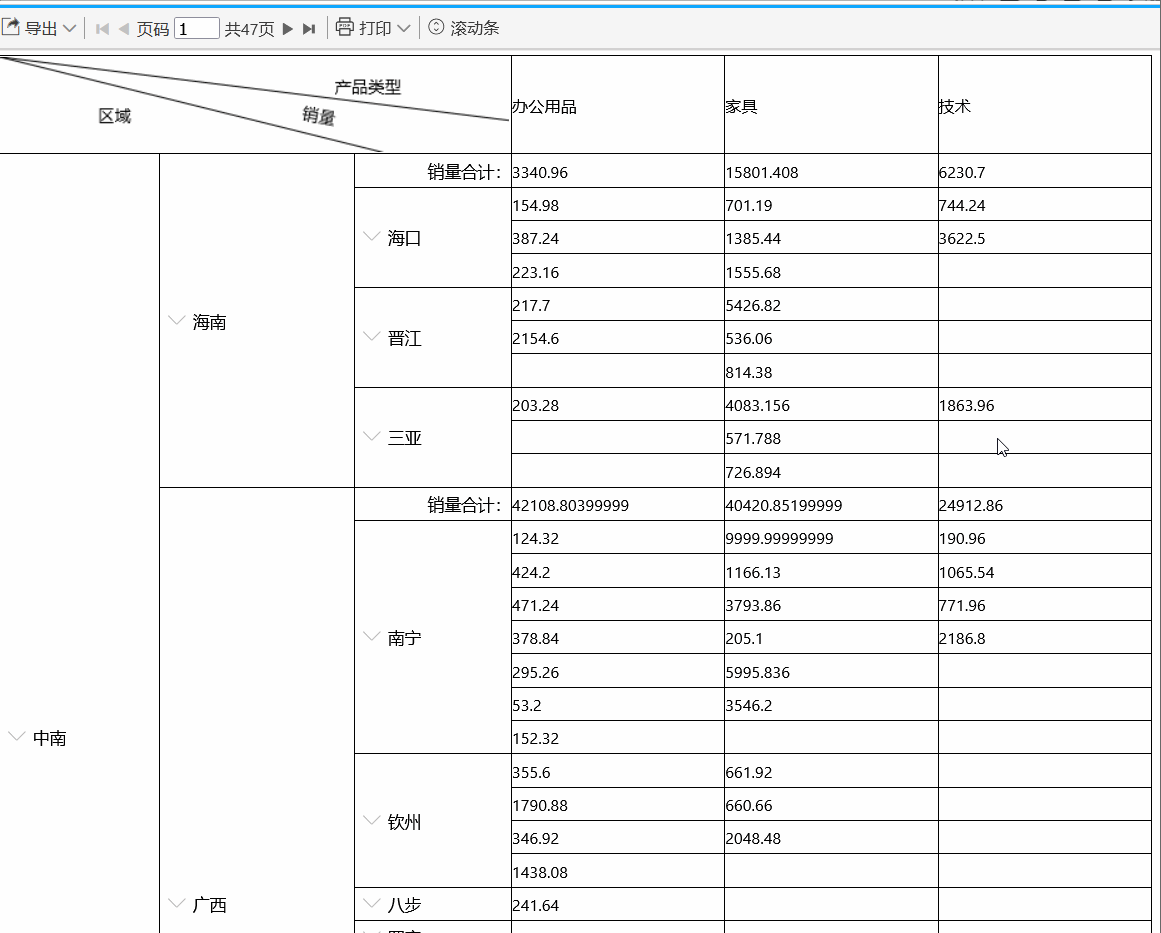Select the 技术 column header
The image size is (1161, 933).
(1045, 105)
